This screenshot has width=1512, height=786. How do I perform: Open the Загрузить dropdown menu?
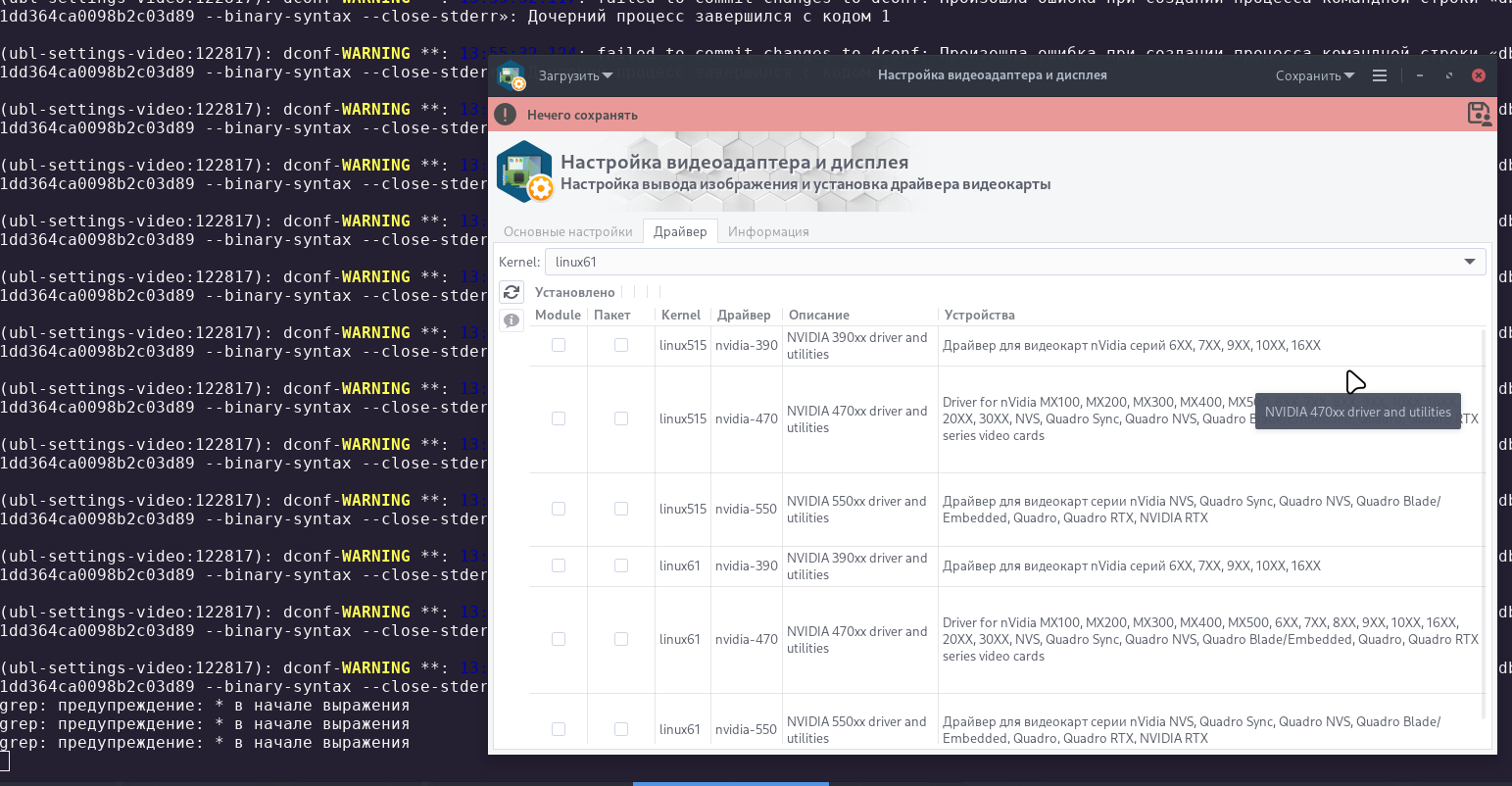tap(575, 75)
